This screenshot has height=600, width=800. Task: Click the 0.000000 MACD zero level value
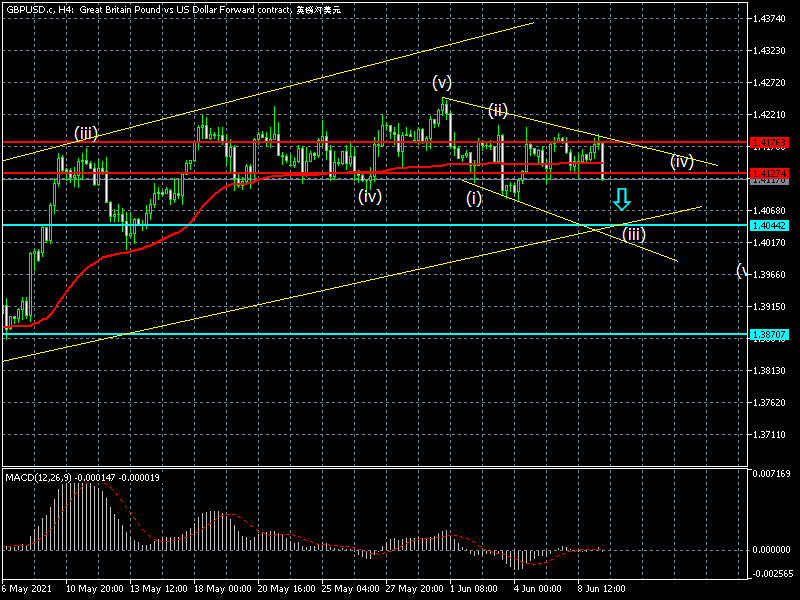coord(771,549)
